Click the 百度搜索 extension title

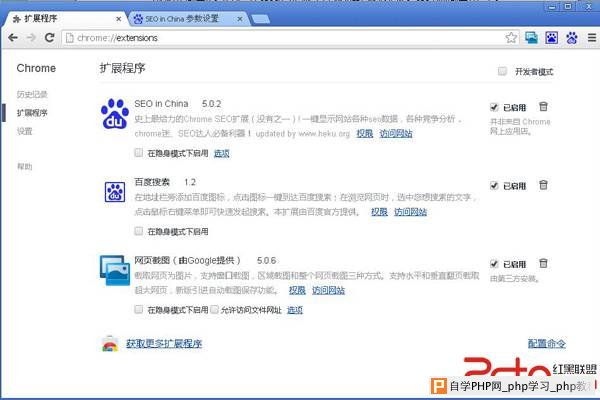pos(152,182)
